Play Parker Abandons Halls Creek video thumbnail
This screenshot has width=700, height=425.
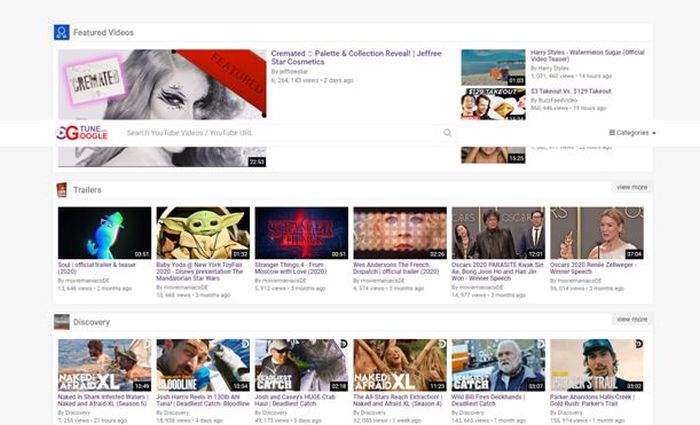click(596, 364)
